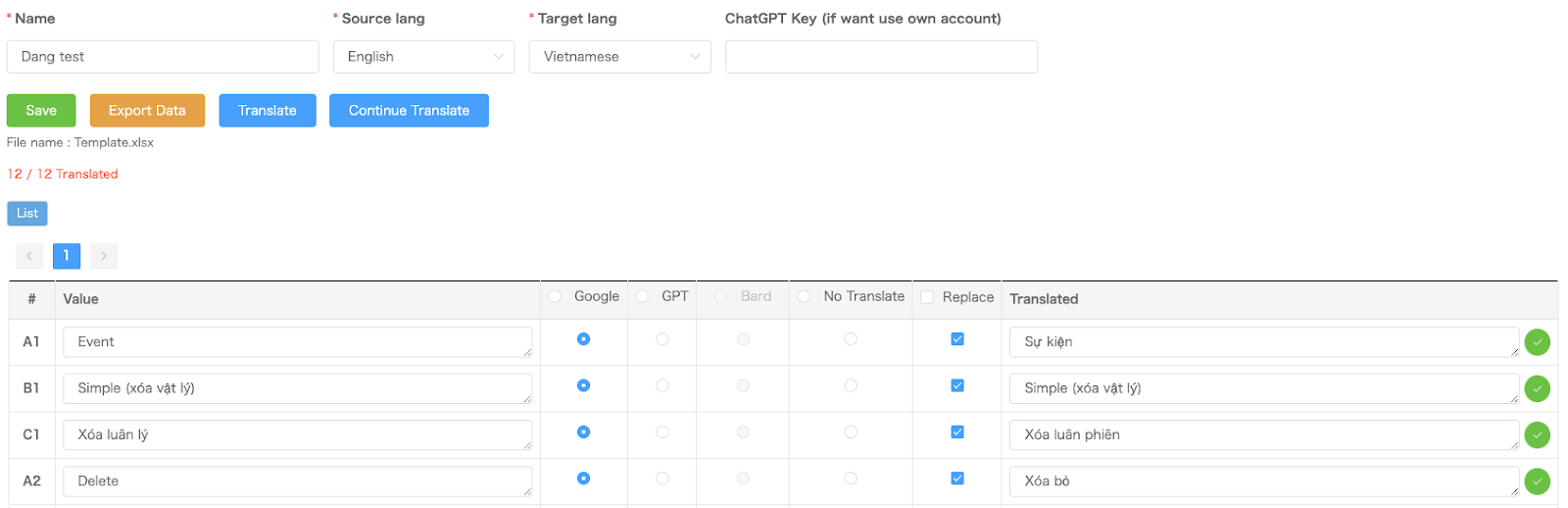Click green checkmark icon for row A2
The height and width of the screenshot is (508, 1568).
[x=1537, y=482]
